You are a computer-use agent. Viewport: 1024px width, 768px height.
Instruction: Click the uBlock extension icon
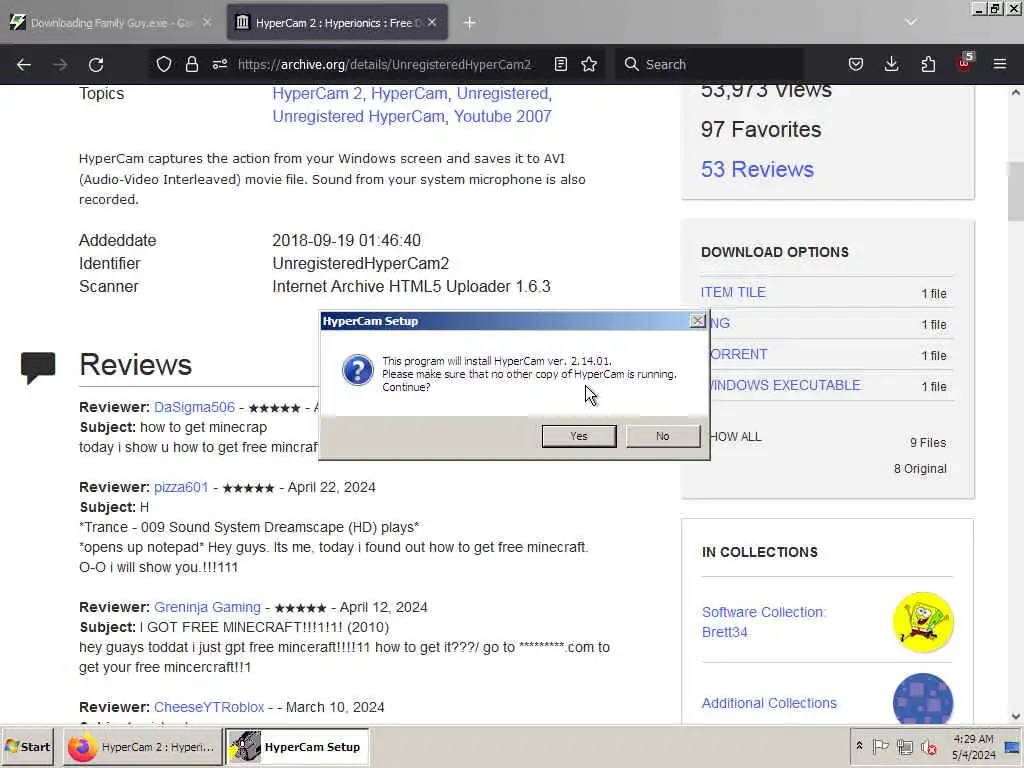pos(965,63)
